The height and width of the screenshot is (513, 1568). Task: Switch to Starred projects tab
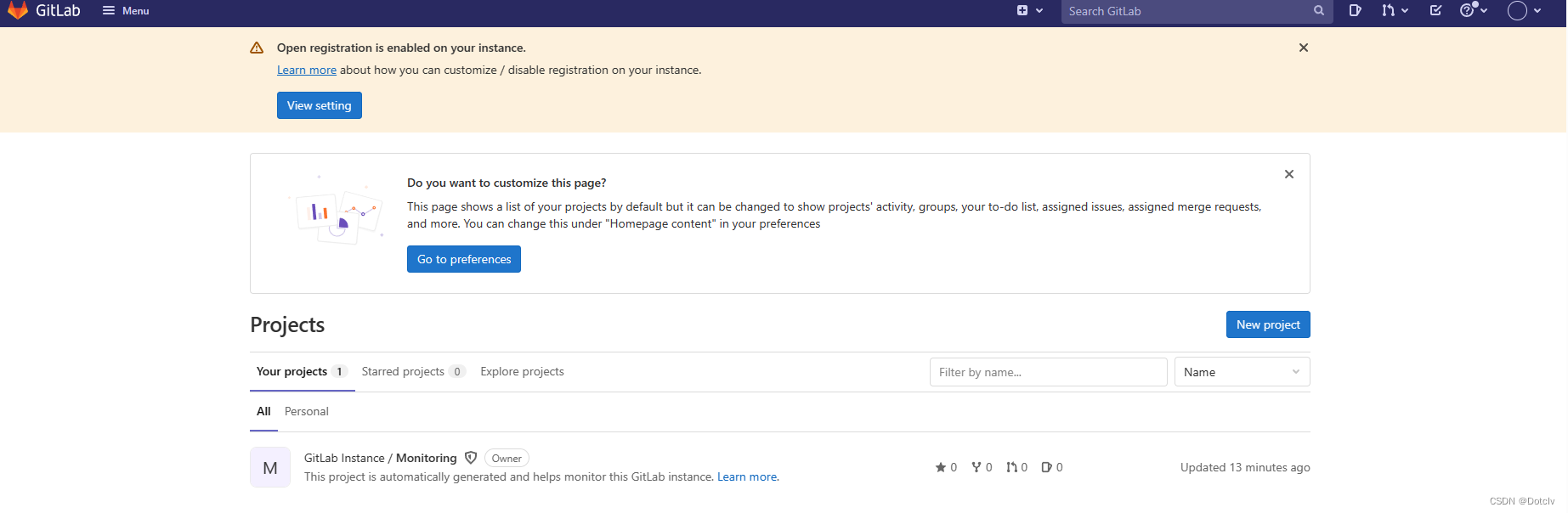(x=413, y=372)
